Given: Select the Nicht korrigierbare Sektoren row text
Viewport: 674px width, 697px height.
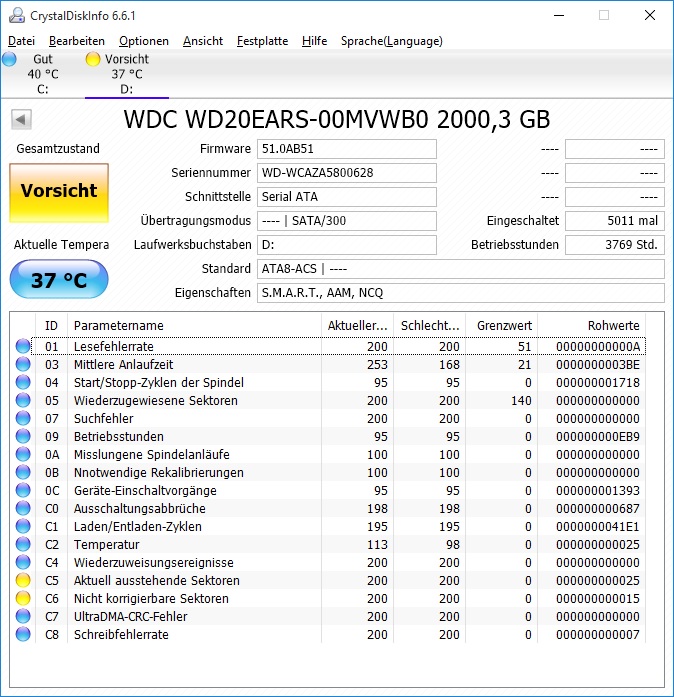Looking at the screenshot, I should (x=151, y=598).
